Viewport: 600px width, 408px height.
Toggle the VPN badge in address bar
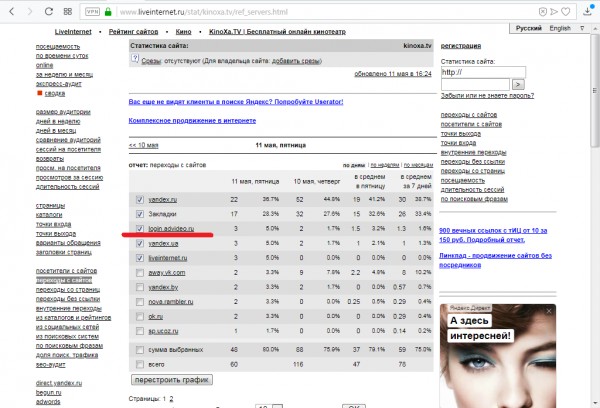point(92,12)
